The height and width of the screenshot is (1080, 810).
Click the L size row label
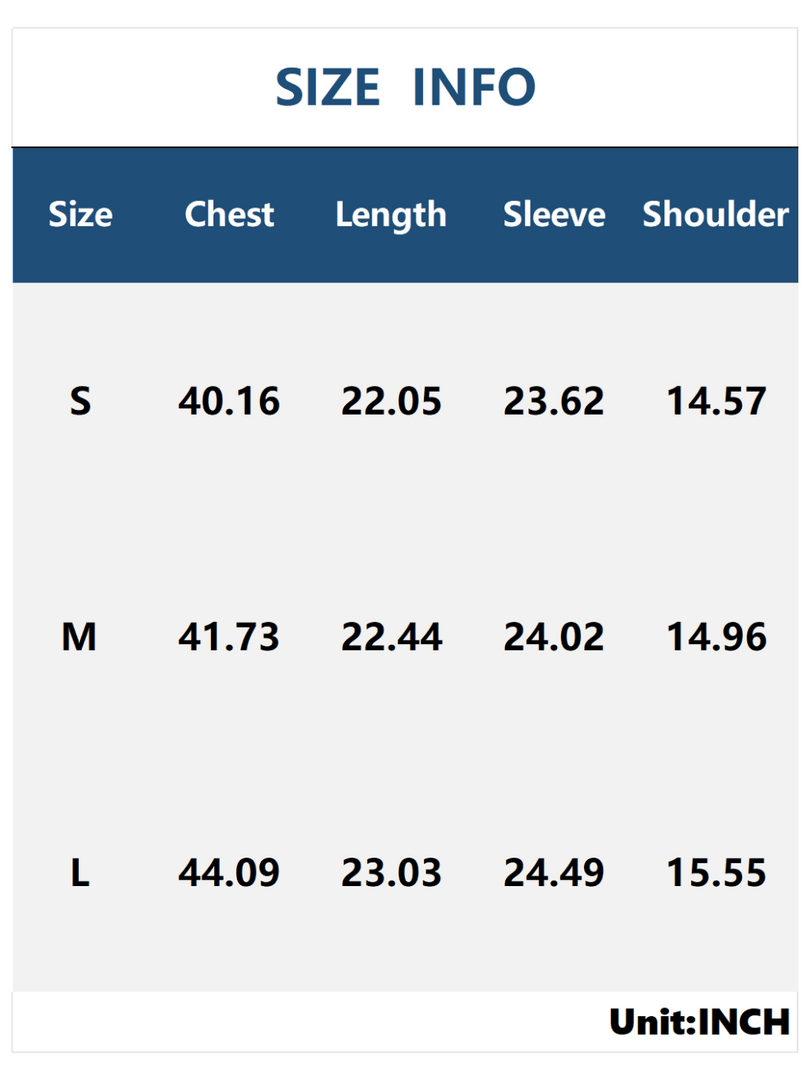(x=81, y=873)
